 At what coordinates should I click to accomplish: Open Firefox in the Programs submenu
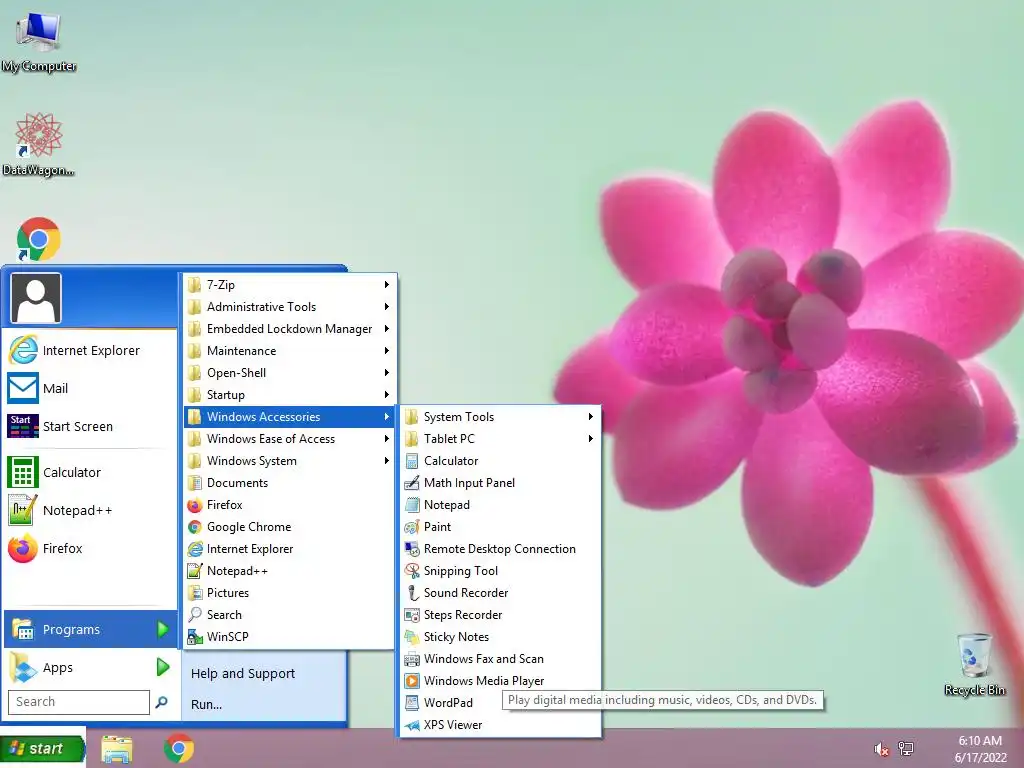pyautogui.click(x=289, y=505)
